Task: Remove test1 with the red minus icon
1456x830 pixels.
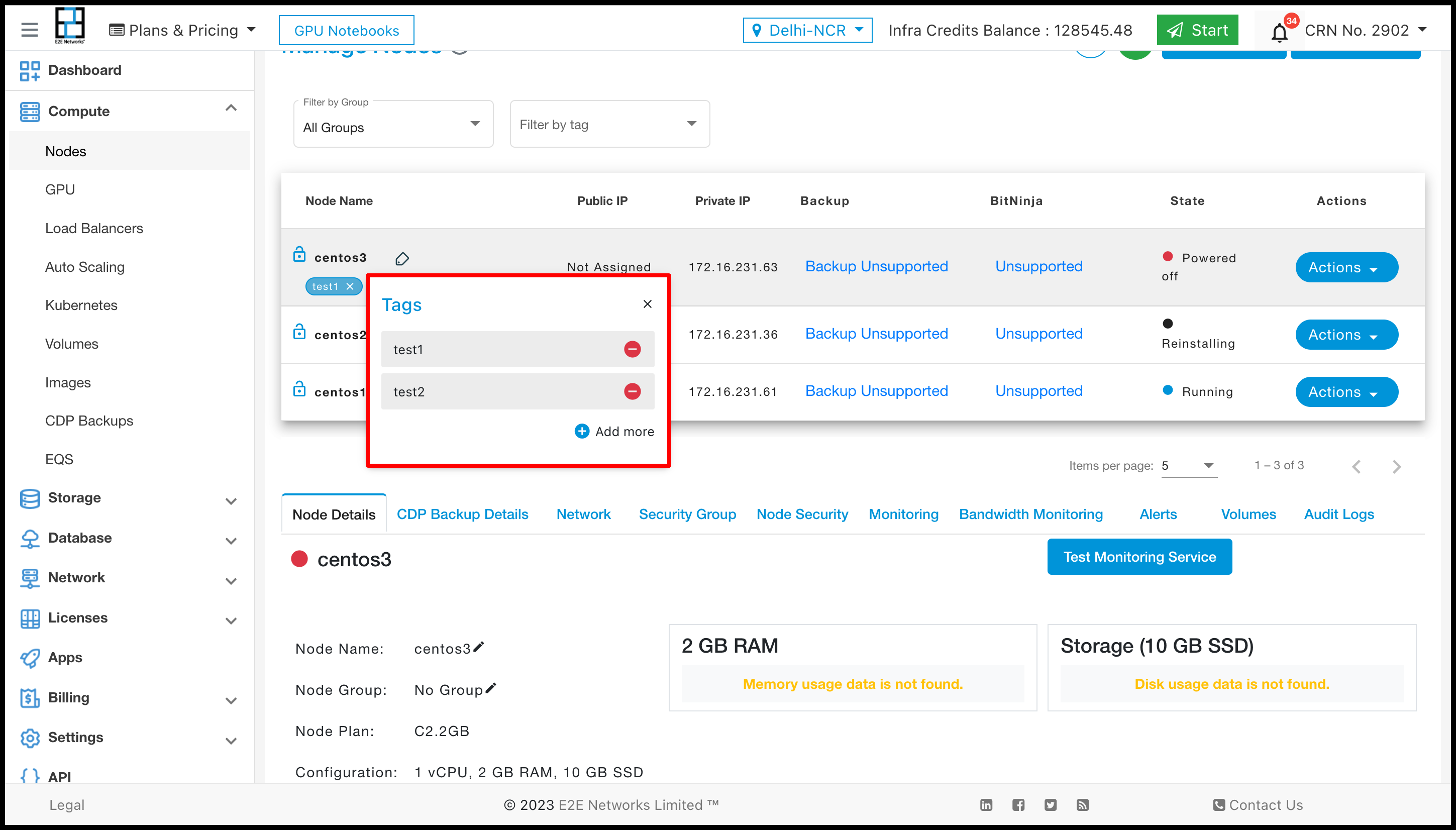Action: click(633, 349)
